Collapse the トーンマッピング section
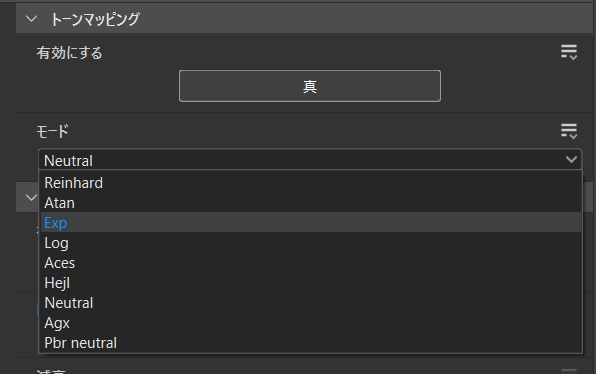The height and width of the screenshot is (374, 596). pos(31,19)
